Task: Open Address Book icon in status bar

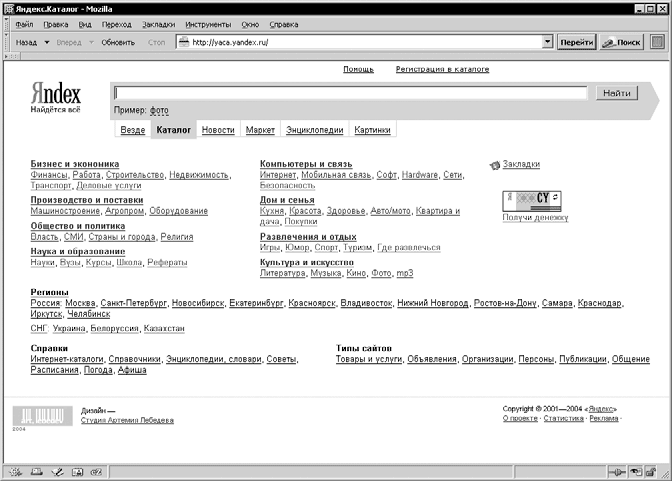Action: 77,472
